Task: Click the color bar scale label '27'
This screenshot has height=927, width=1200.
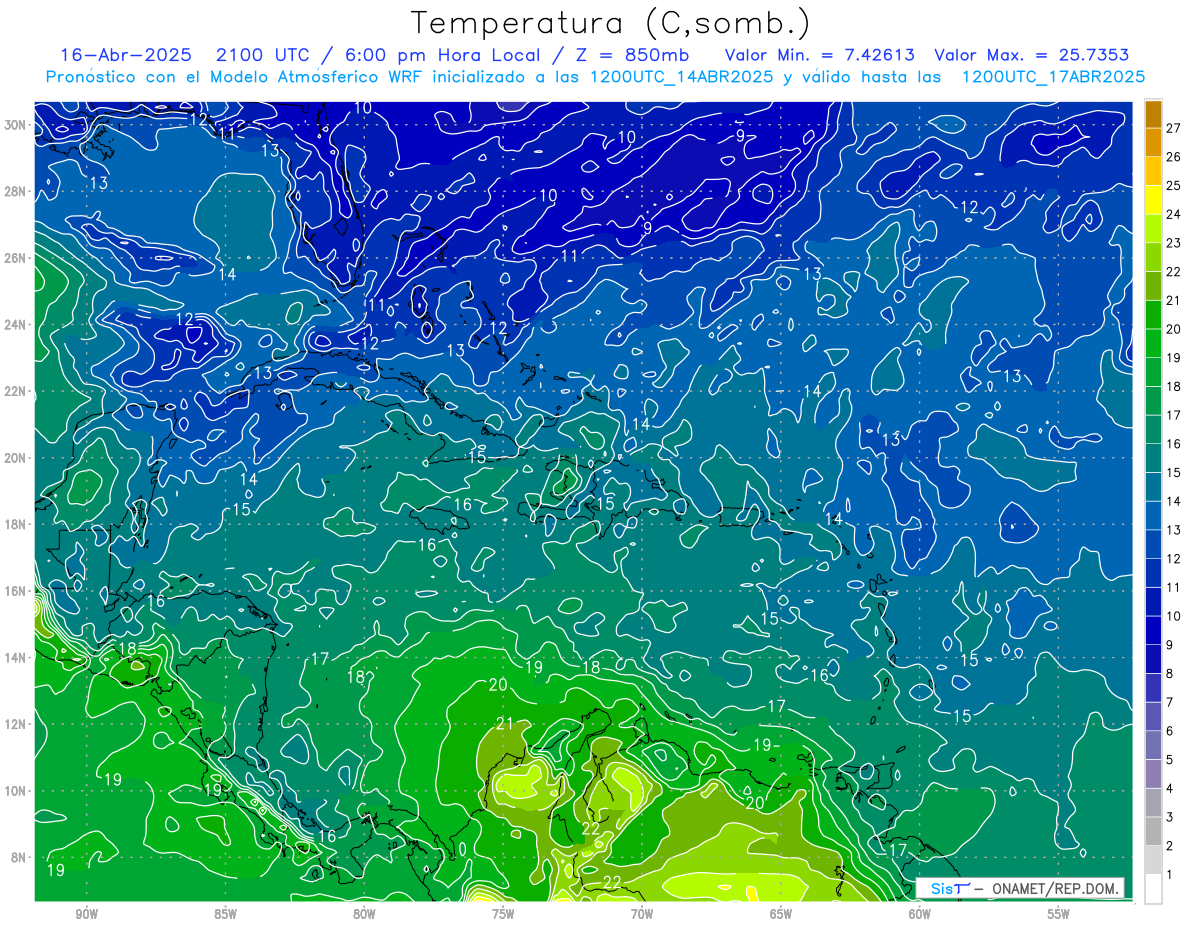Action: point(1173,128)
